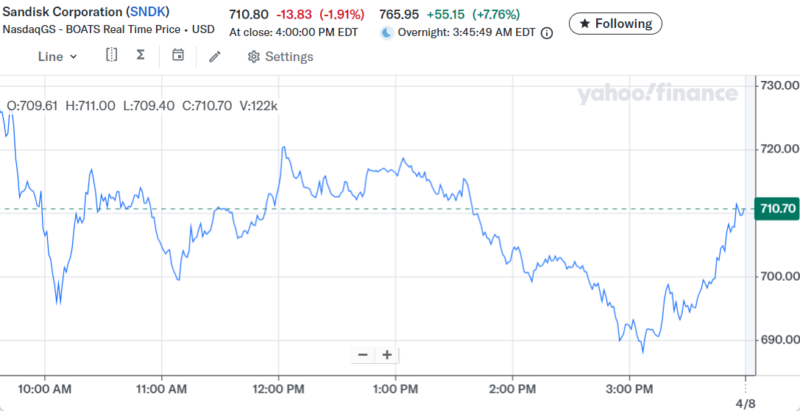
Task: Open the calendar events icon
Action: click(x=178, y=55)
